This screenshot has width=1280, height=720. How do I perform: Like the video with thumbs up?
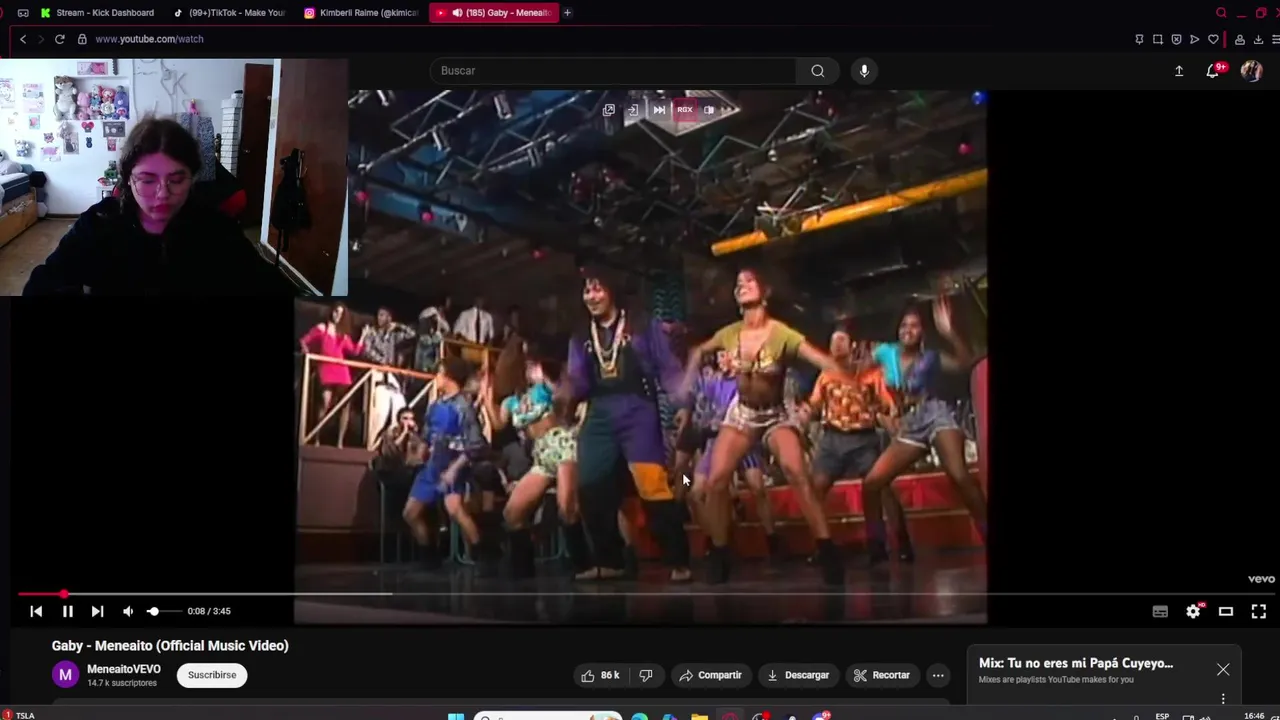(x=600, y=675)
